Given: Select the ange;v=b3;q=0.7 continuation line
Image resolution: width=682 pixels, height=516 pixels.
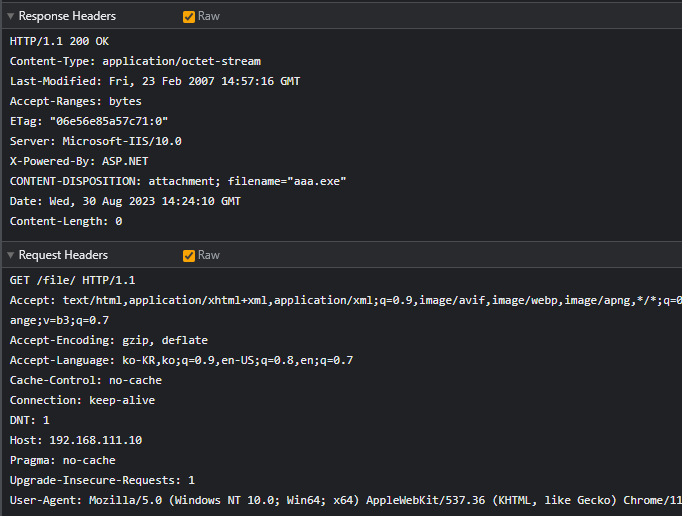Looking at the screenshot, I should (x=59, y=320).
